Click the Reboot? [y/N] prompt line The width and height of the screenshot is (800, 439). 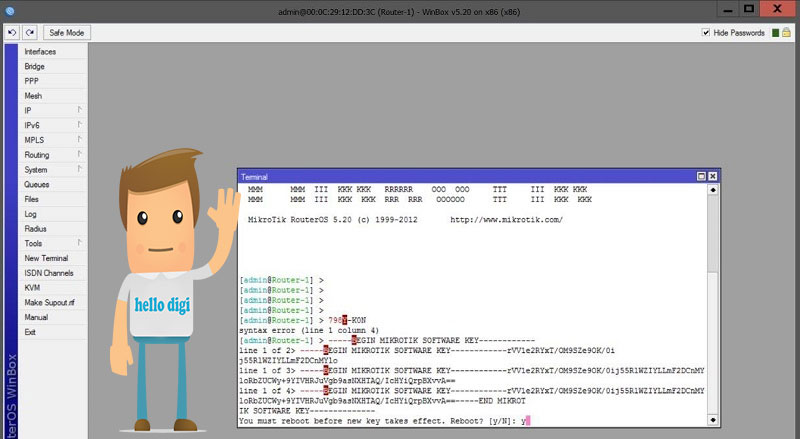click(x=384, y=421)
